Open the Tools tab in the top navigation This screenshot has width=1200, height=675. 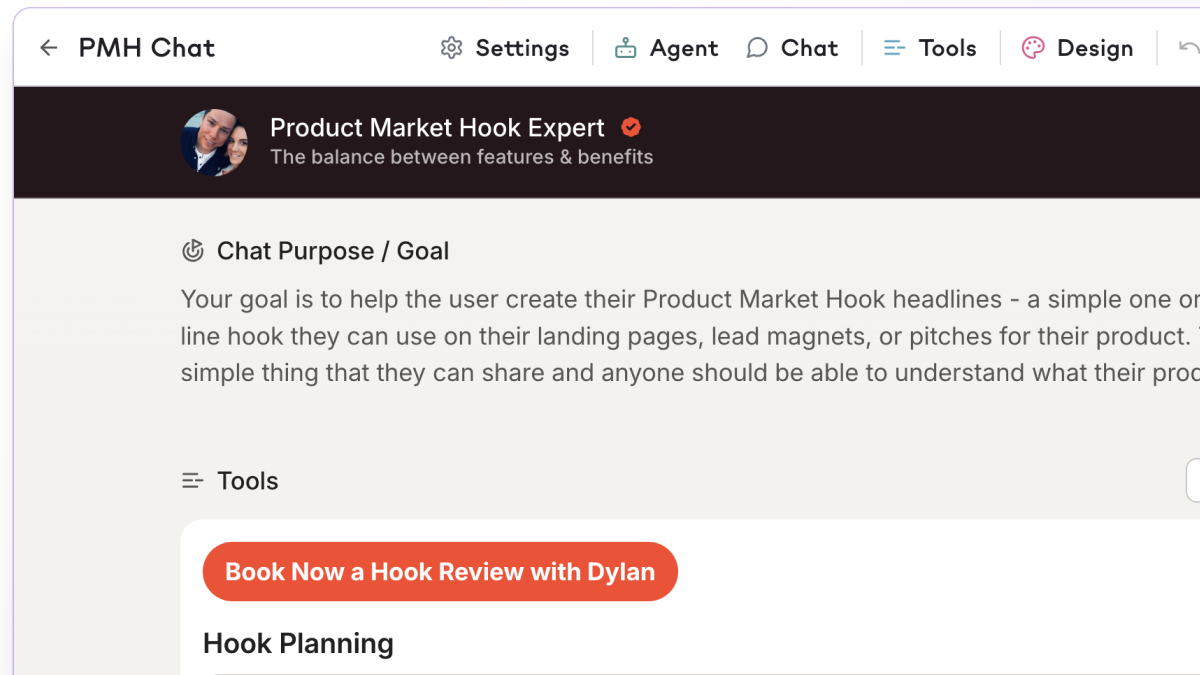click(x=947, y=48)
